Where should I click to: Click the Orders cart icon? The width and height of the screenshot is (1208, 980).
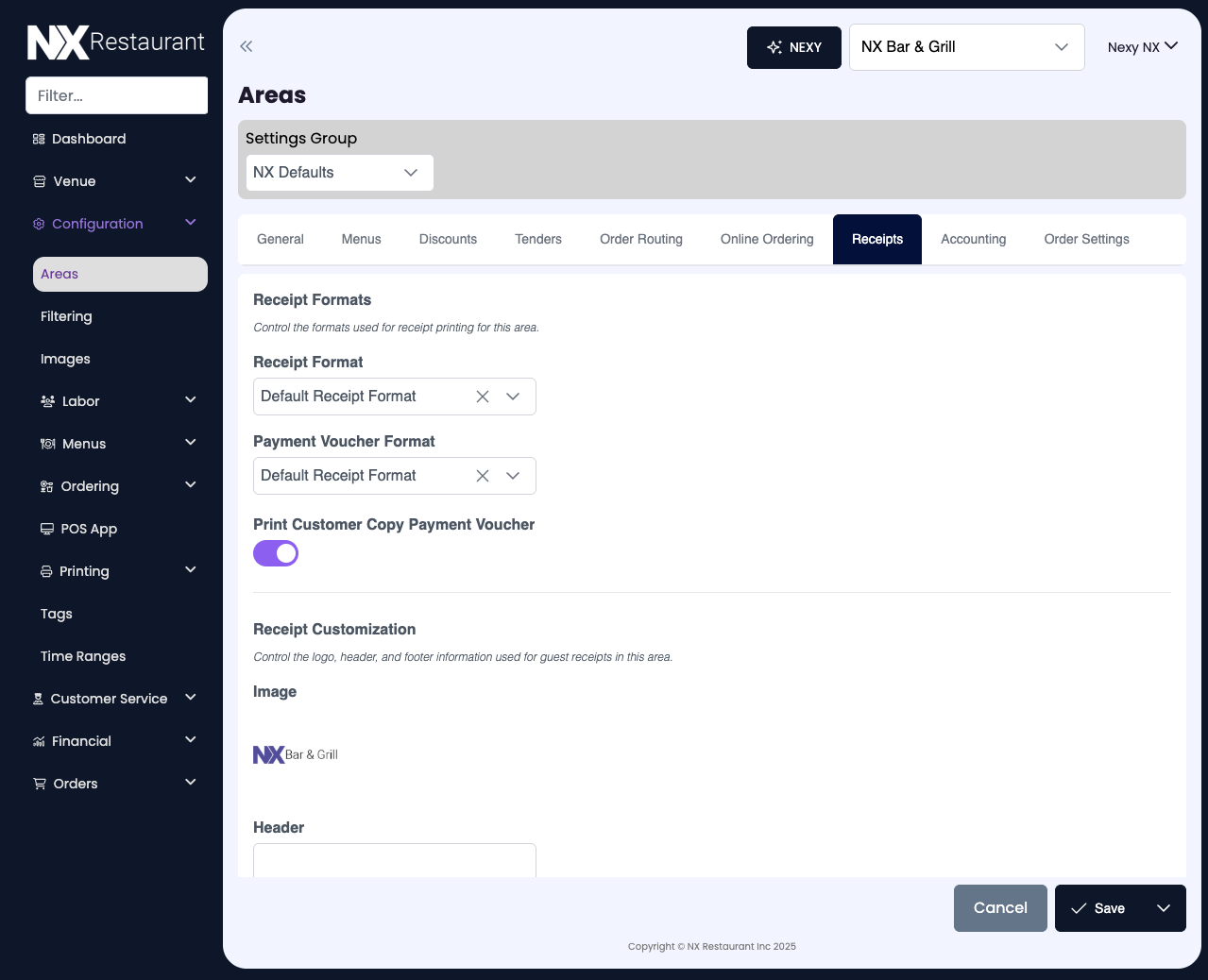40,784
